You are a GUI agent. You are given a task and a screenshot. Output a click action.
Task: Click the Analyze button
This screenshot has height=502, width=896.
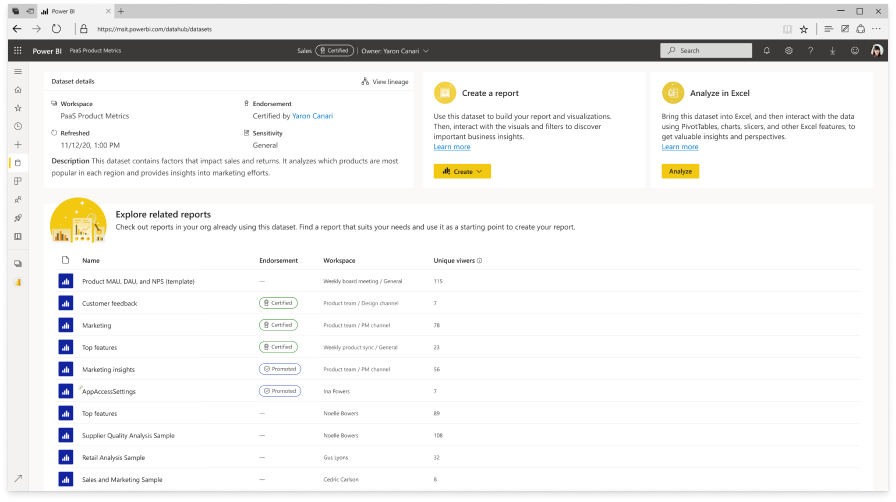680,171
